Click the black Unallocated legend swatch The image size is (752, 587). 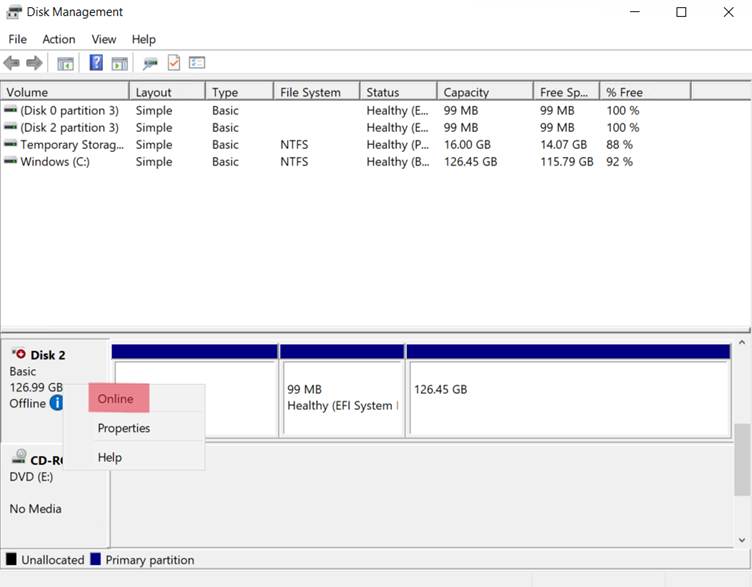(11, 559)
